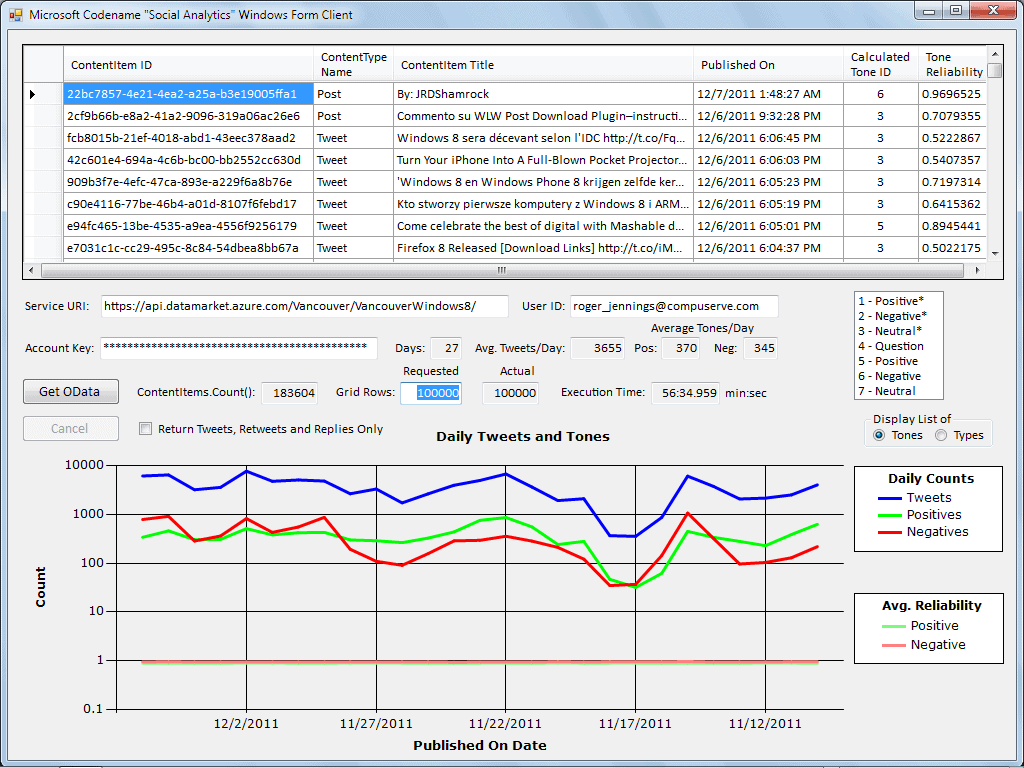Viewport: 1024px width, 768px height.
Task: Select cell 42c601e4-694a-4c6b-bc00-bb2552cc630d
Action: click(x=188, y=160)
